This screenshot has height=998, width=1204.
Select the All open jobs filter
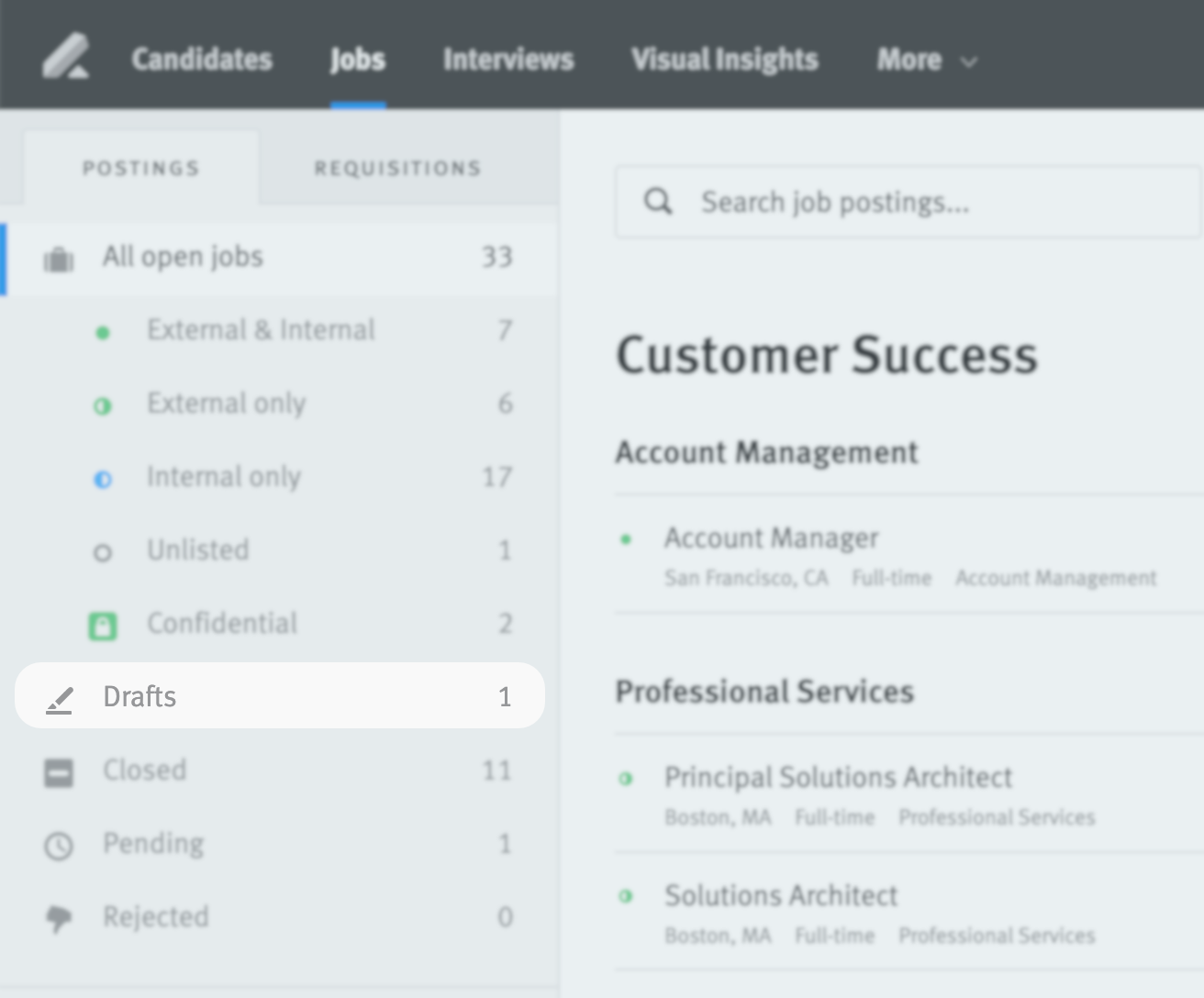click(279, 258)
